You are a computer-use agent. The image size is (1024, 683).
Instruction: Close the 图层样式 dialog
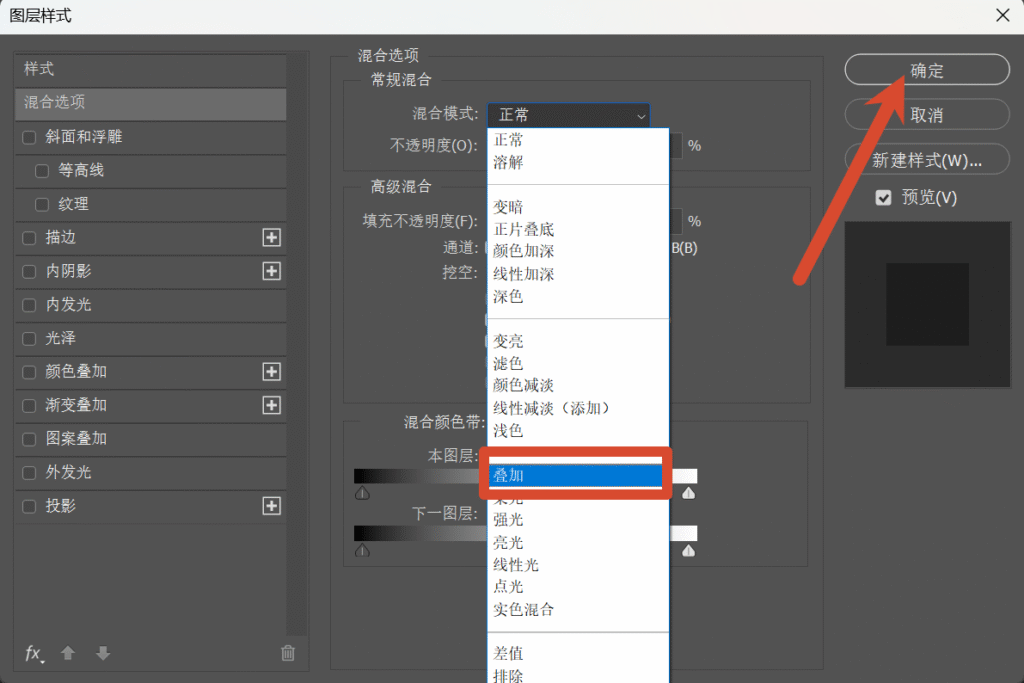(1003, 15)
